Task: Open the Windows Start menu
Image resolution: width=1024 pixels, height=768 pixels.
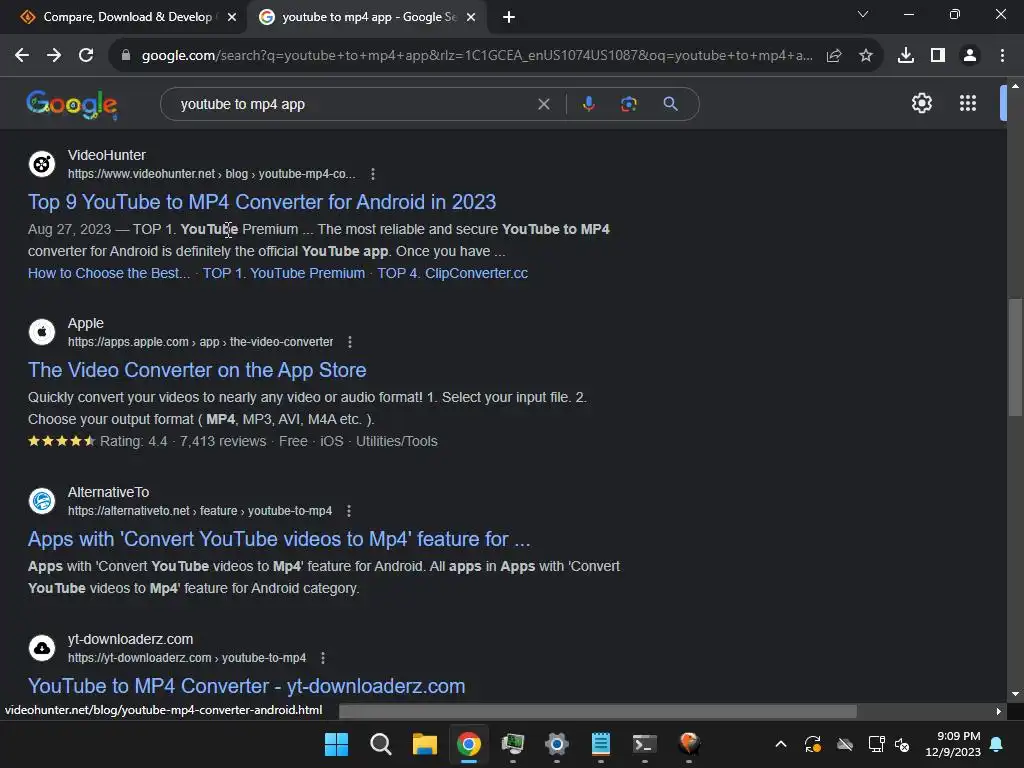Action: (336, 744)
